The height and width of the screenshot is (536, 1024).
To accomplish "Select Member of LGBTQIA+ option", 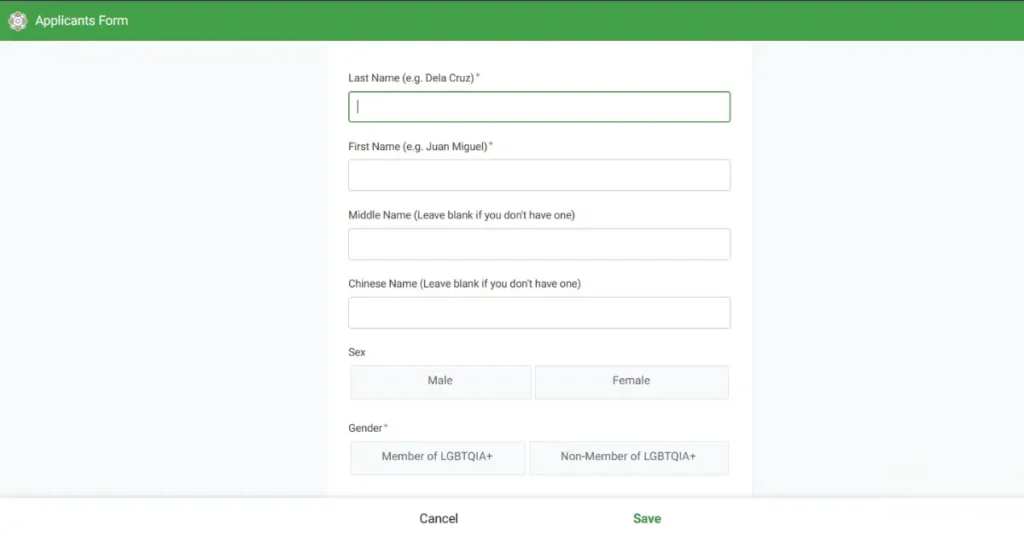I will [437, 457].
